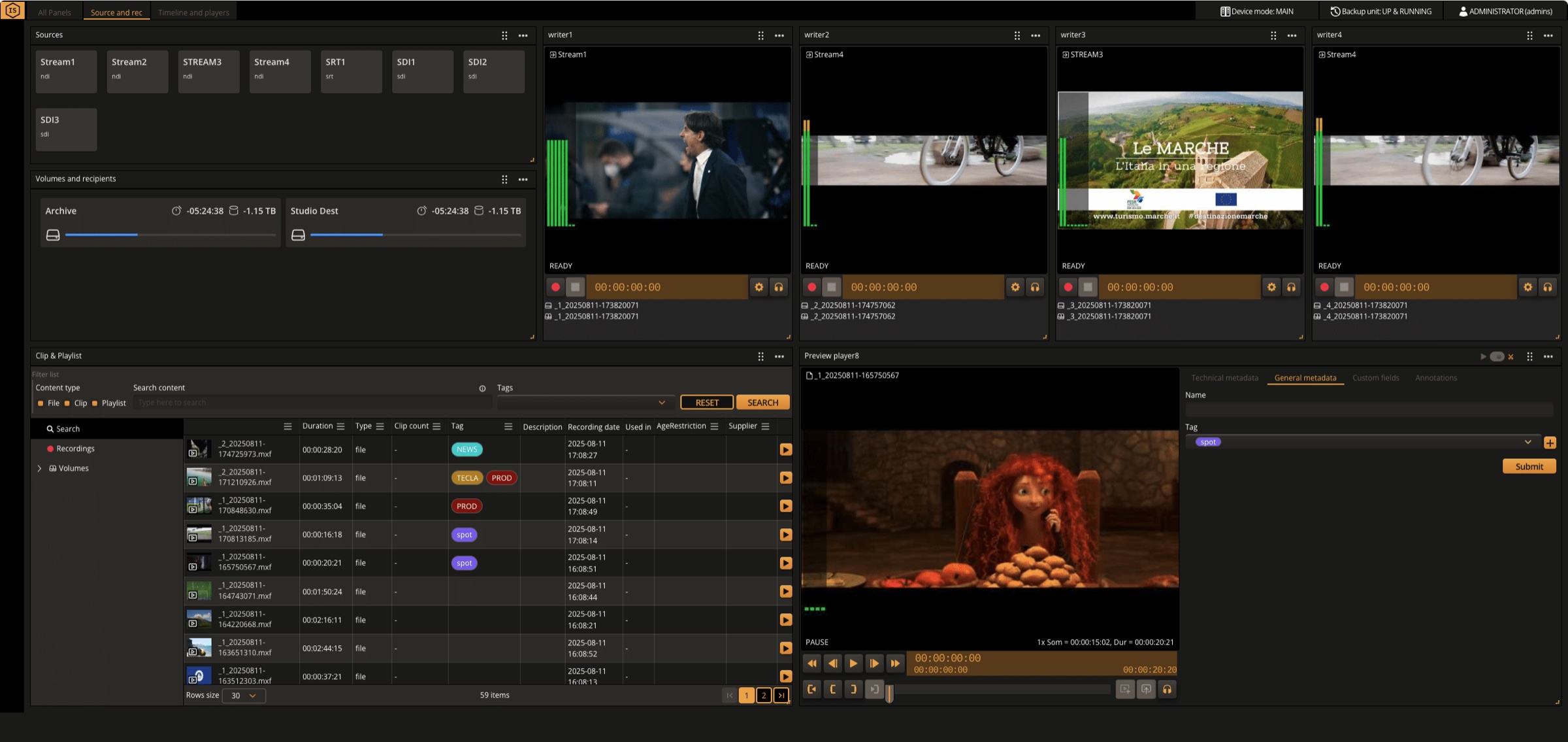1568x742 pixels.
Task: Open the Clip count column menu
Action: [x=436, y=426]
